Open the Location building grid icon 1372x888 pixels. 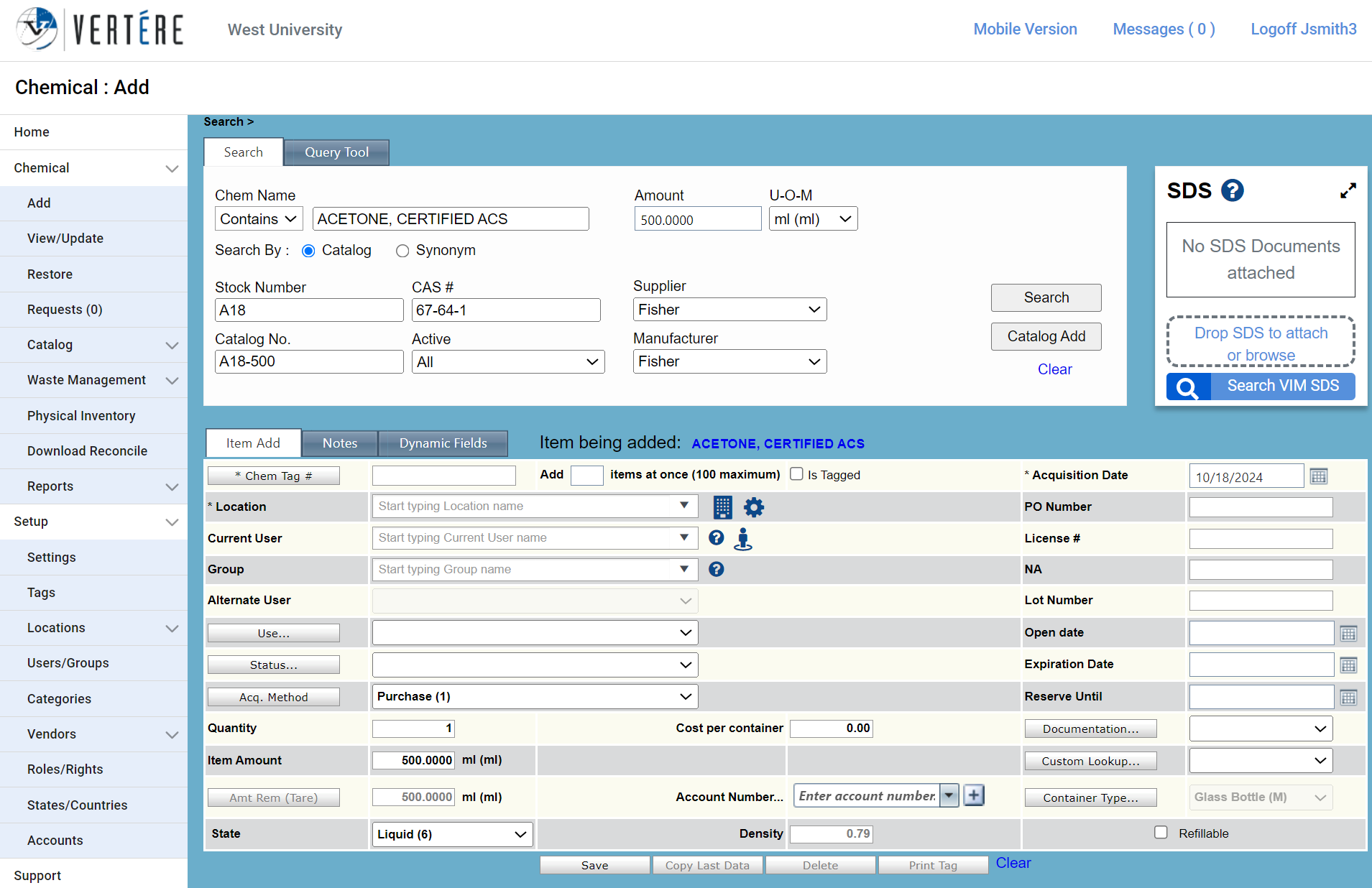click(x=722, y=507)
